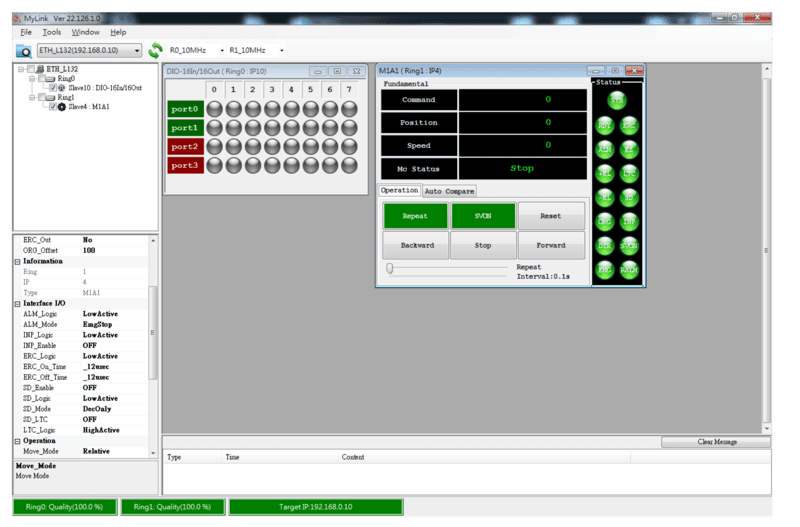Check the ETH_L132 root checkbox

click(x=31, y=69)
